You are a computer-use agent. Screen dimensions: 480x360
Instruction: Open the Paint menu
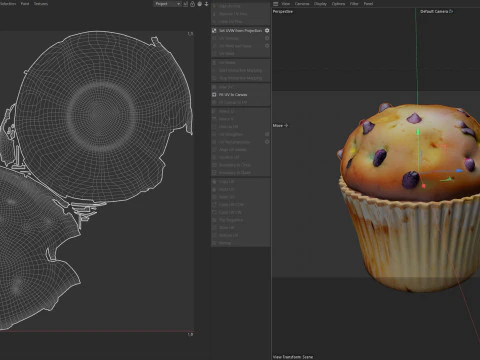[x=25, y=4]
